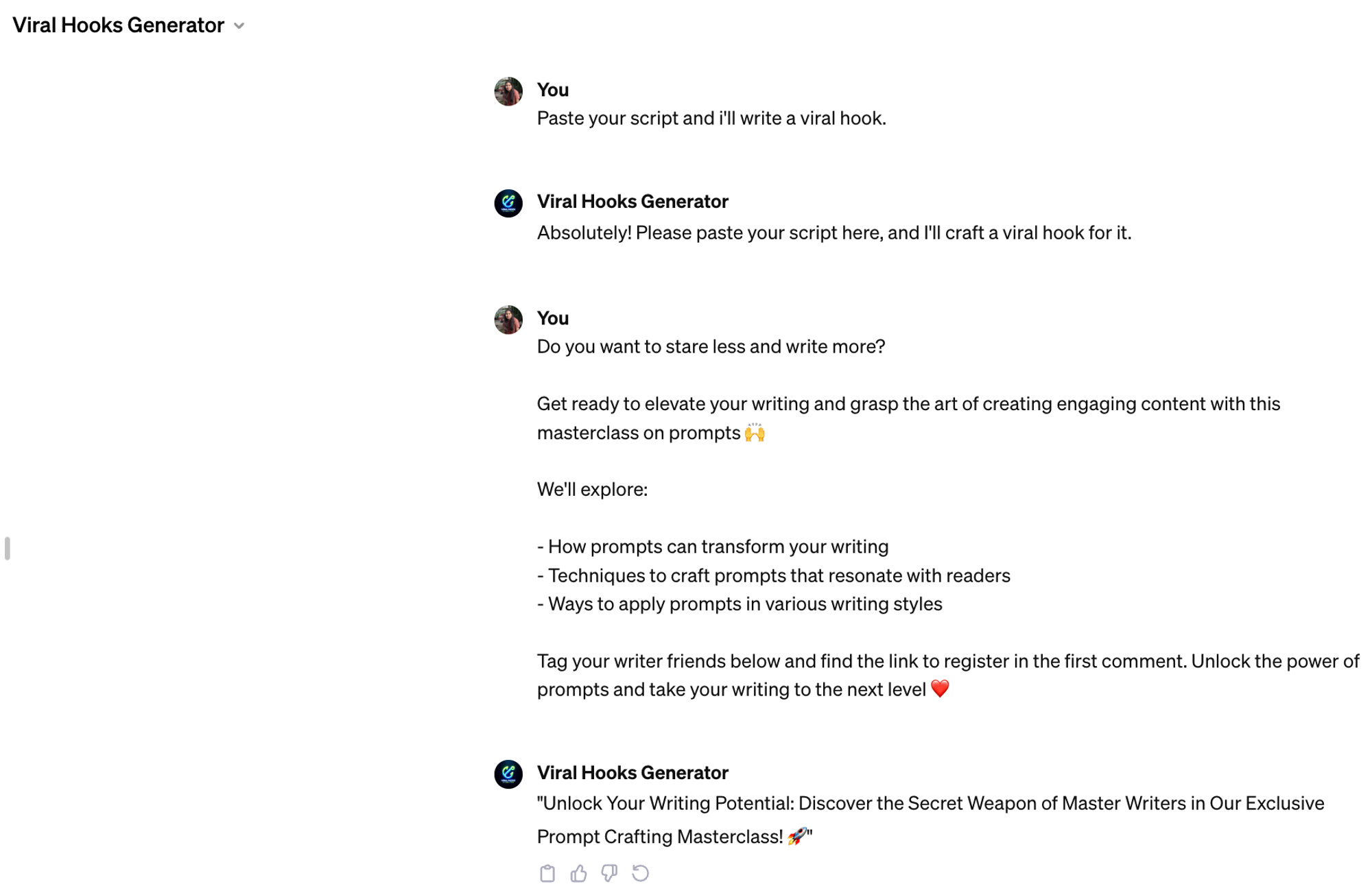Open the sidebar using the left edge handle
The height and width of the screenshot is (893, 1372).
[8, 549]
